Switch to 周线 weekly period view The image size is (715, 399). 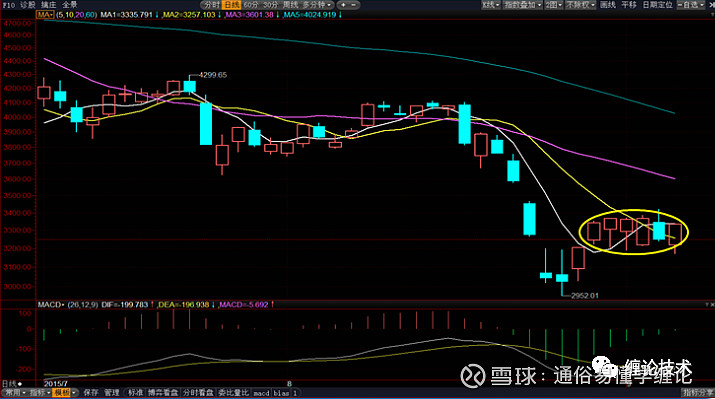(x=290, y=5)
